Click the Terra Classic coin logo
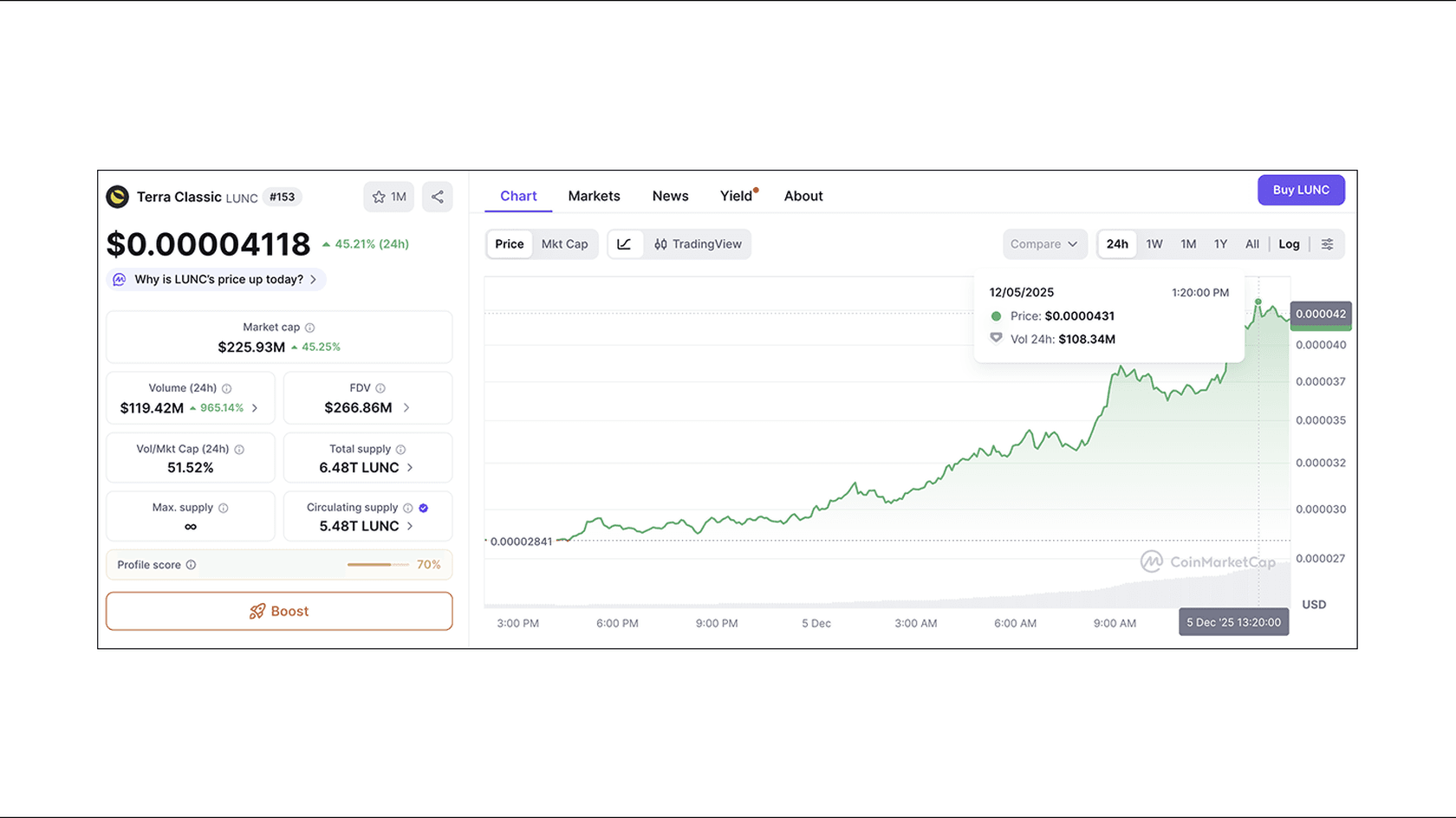The height and width of the screenshot is (818, 1456). (x=117, y=197)
